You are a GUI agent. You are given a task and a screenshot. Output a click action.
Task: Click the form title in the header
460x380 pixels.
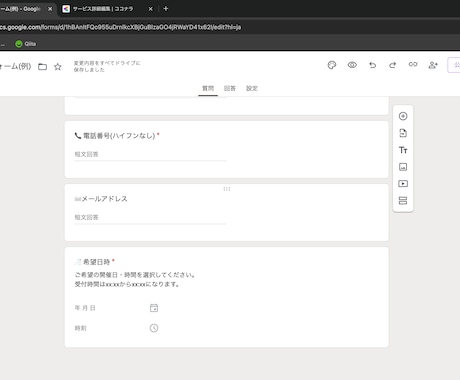click(15, 66)
